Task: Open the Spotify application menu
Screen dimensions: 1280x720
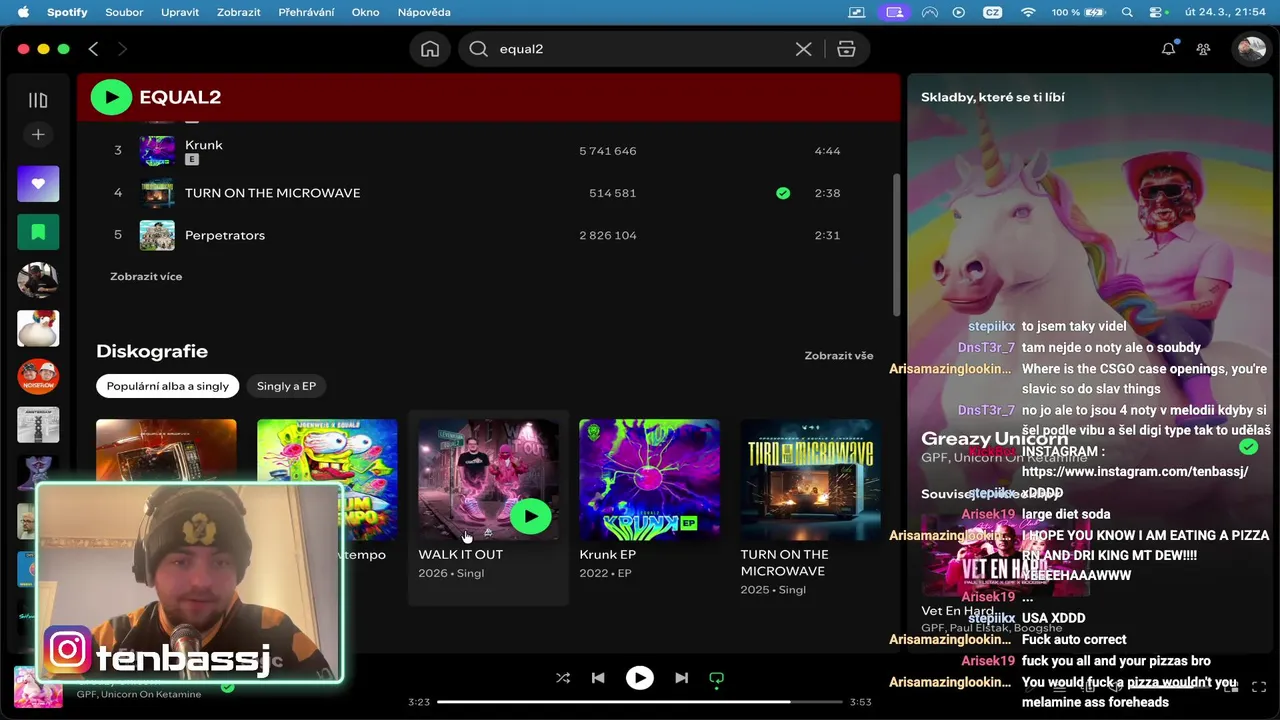Action: (67, 12)
